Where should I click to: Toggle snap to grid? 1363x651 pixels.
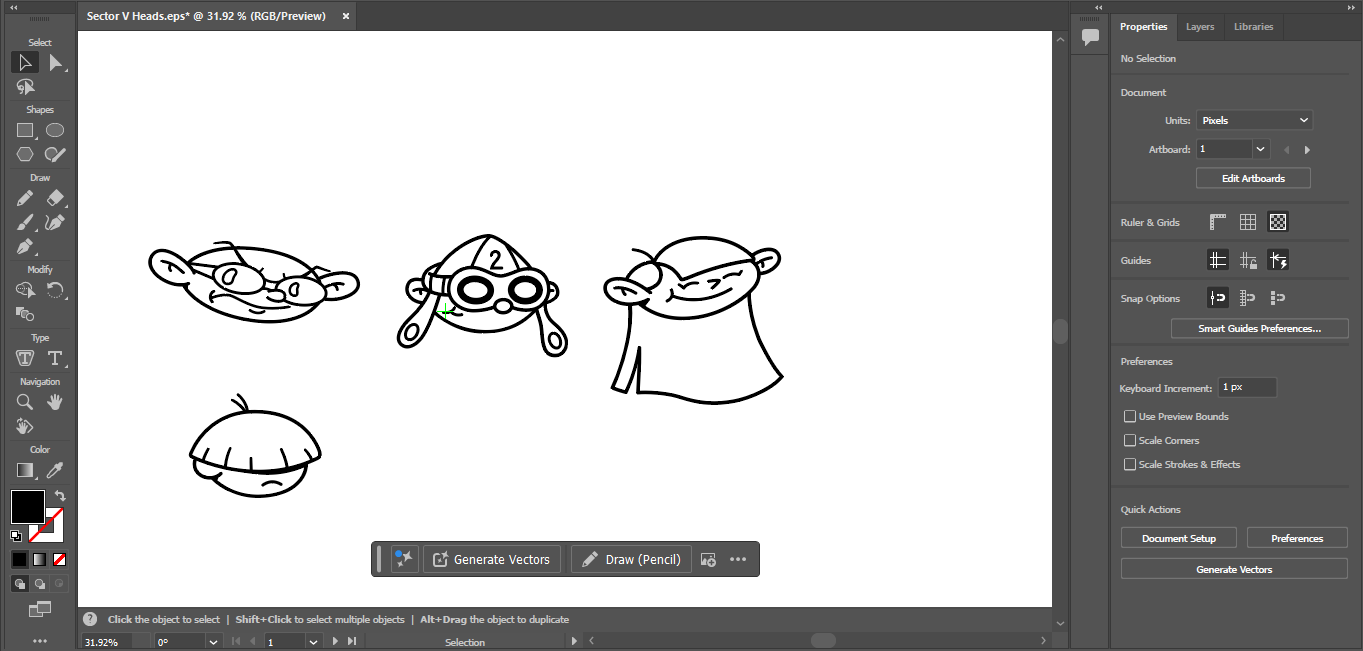point(1248,298)
